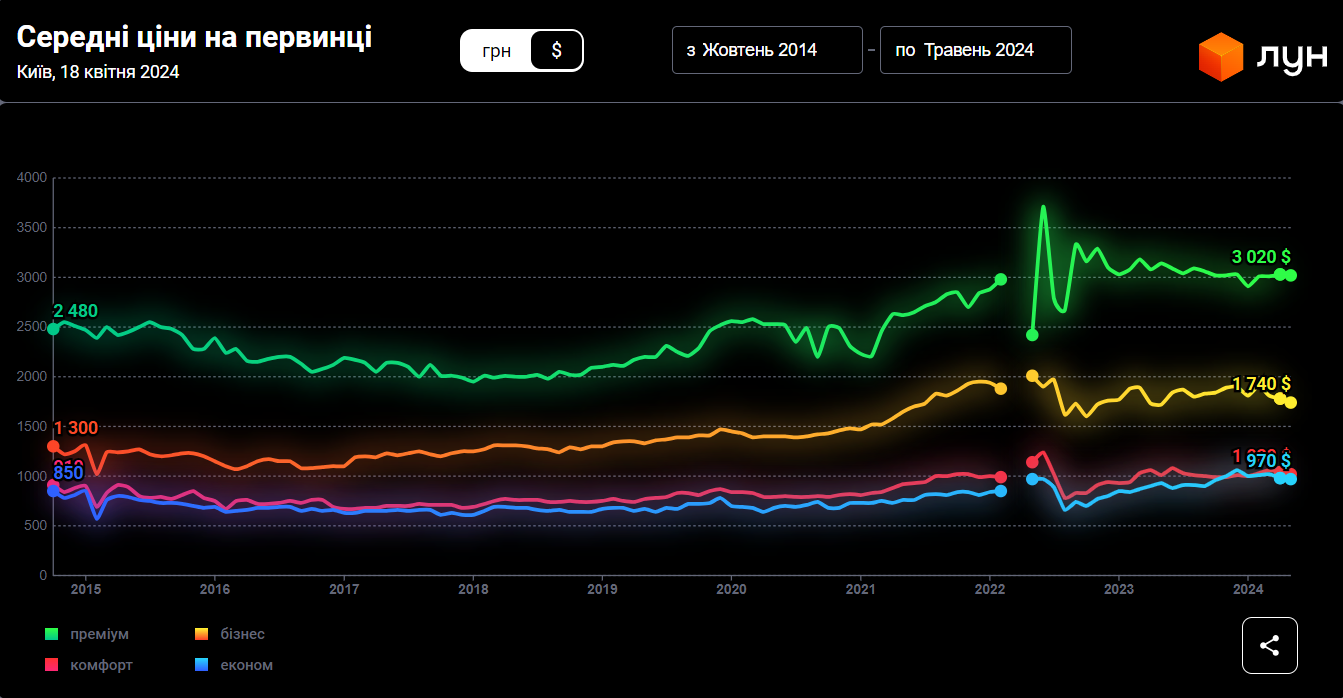Image resolution: width=1343 pixels, height=698 pixels.
Task: Click the orange LUN cube logo
Action: point(1220,57)
